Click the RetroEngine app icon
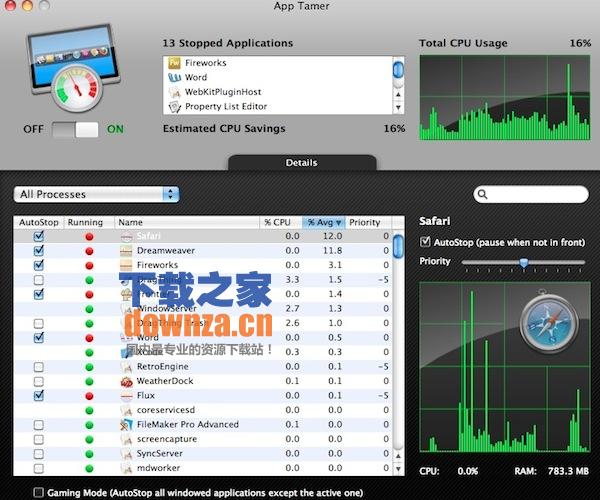 [x=126, y=367]
